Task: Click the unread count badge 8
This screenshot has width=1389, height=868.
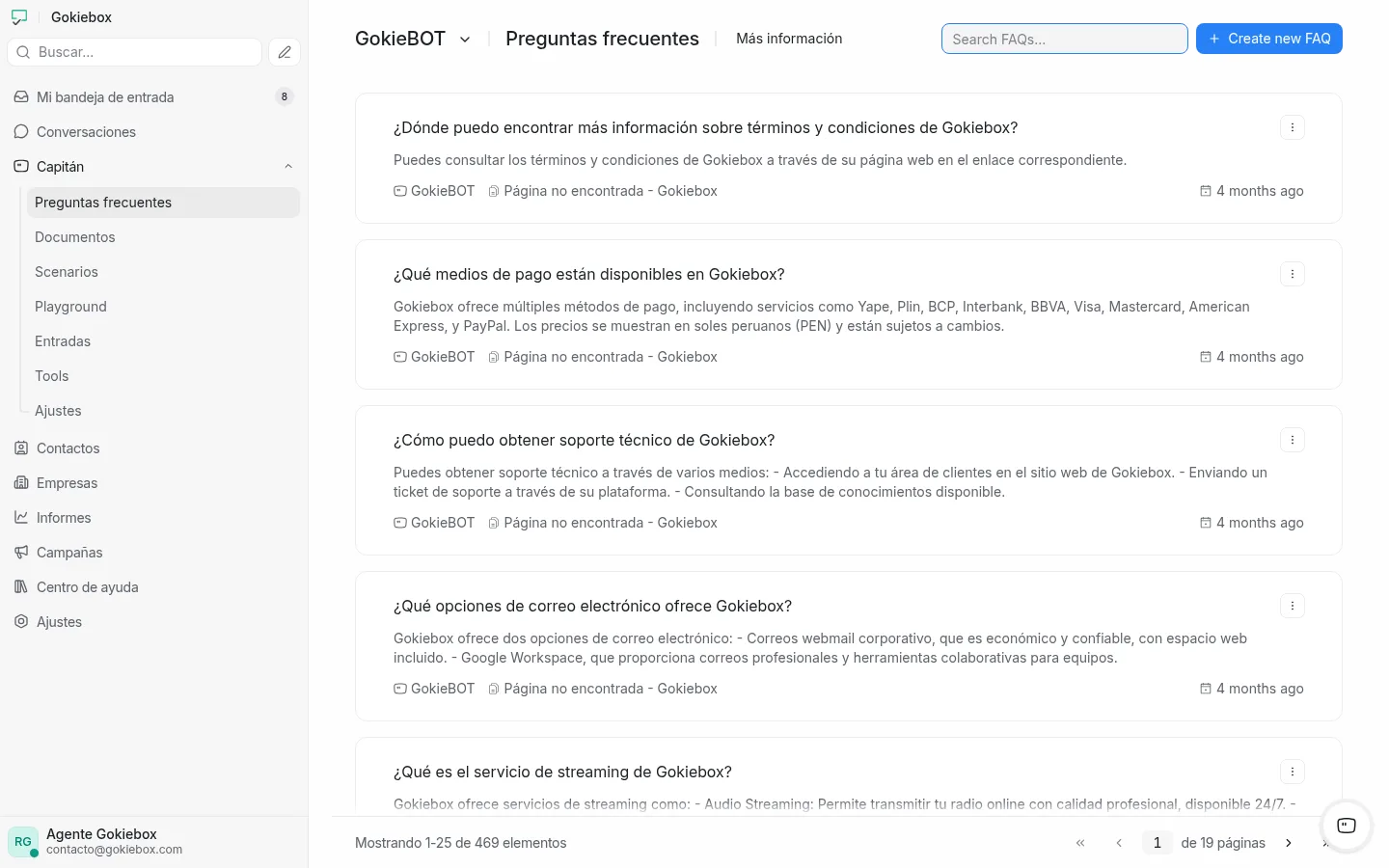Action: click(x=285, y=96)
